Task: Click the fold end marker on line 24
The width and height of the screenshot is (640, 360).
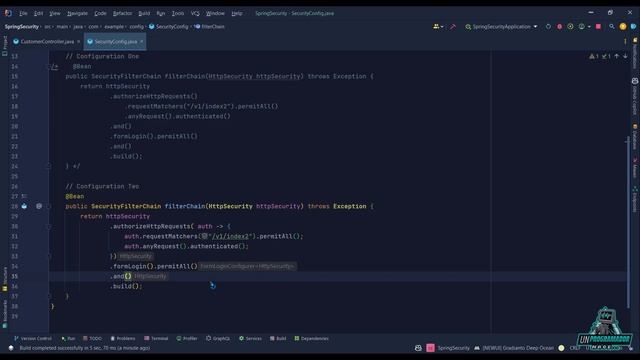Action: click(49, 167)
